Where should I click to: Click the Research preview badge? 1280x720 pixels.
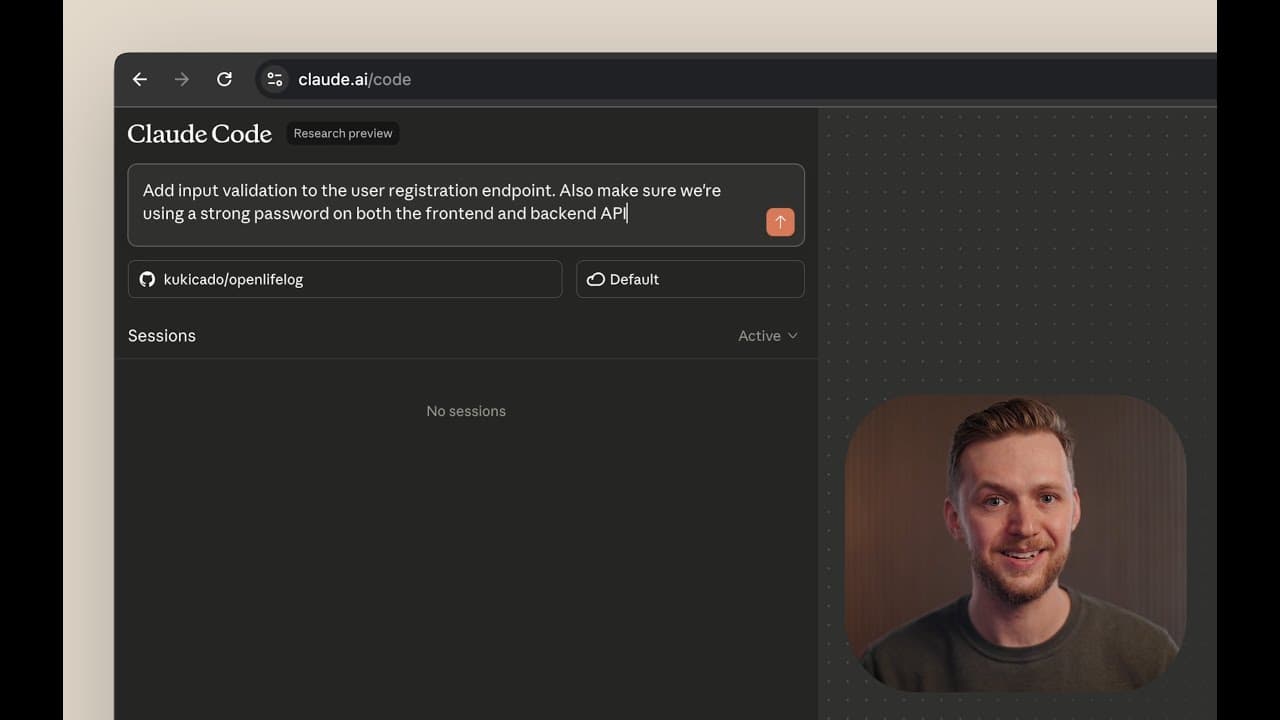click(x=342, y=133)
